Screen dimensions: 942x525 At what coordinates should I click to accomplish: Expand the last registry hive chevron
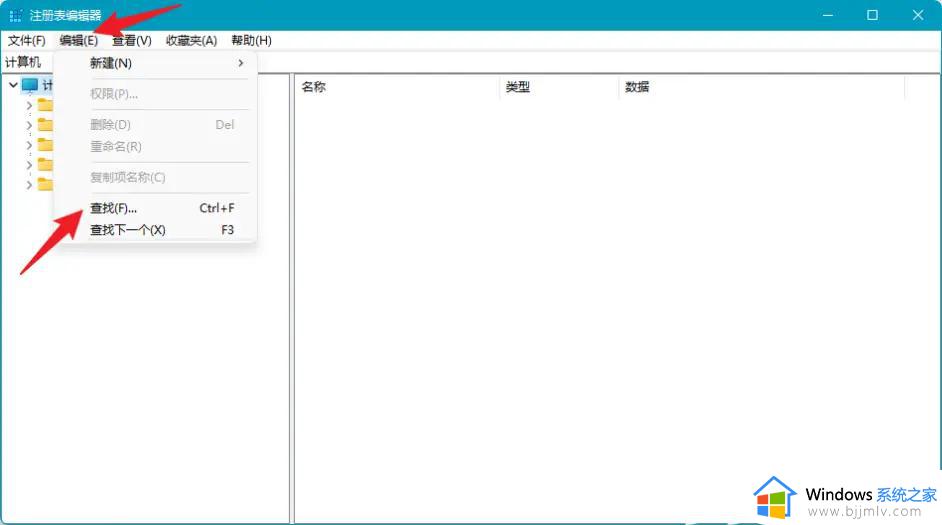click(29, 185)
